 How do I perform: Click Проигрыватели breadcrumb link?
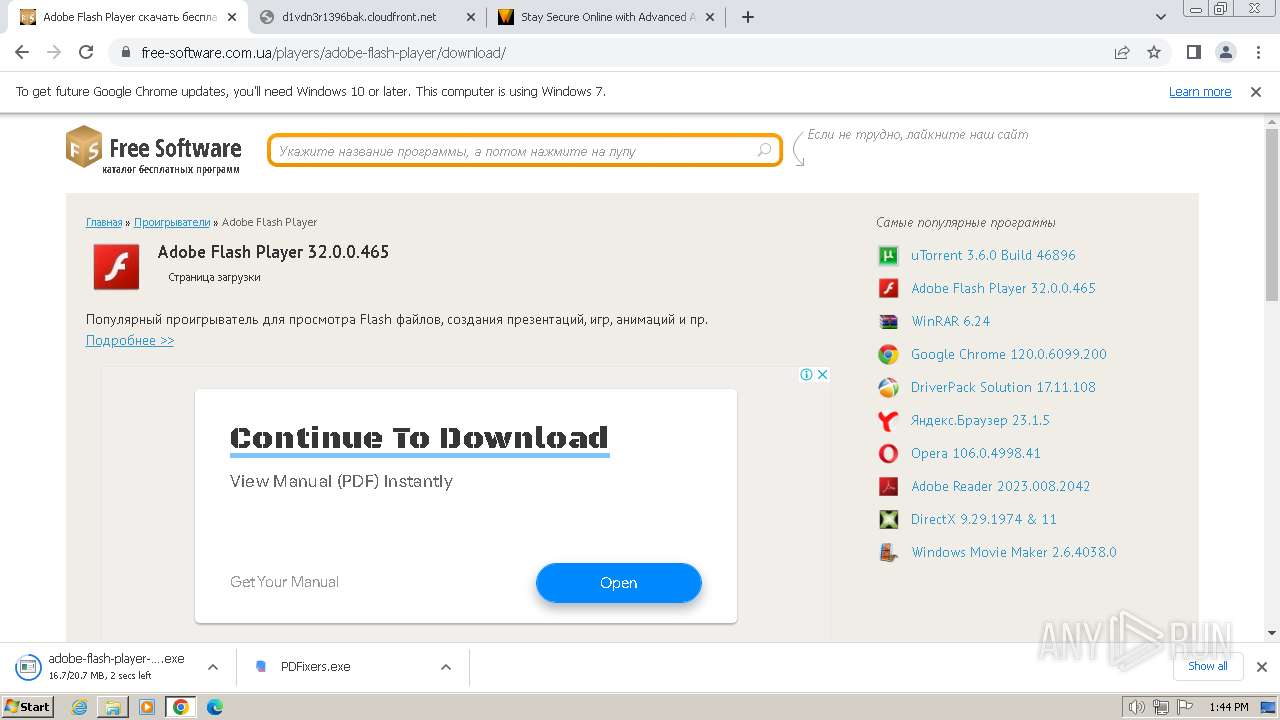coord(172,222)
